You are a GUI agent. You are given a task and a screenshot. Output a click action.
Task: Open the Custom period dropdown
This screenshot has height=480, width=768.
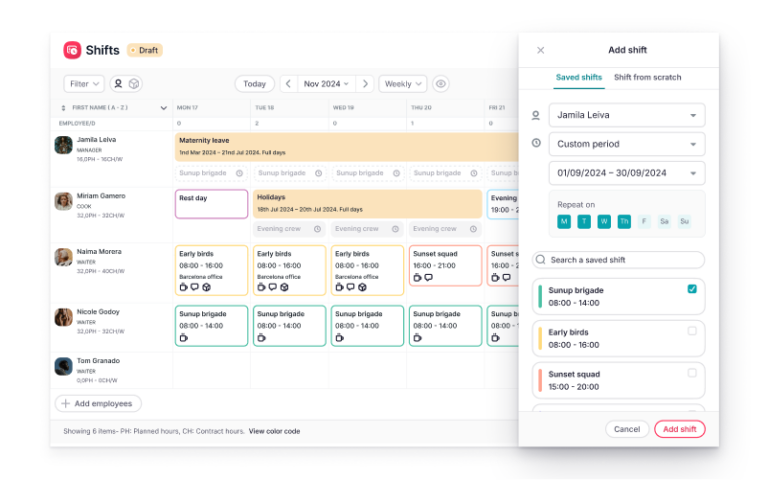[x=627, y=144]
